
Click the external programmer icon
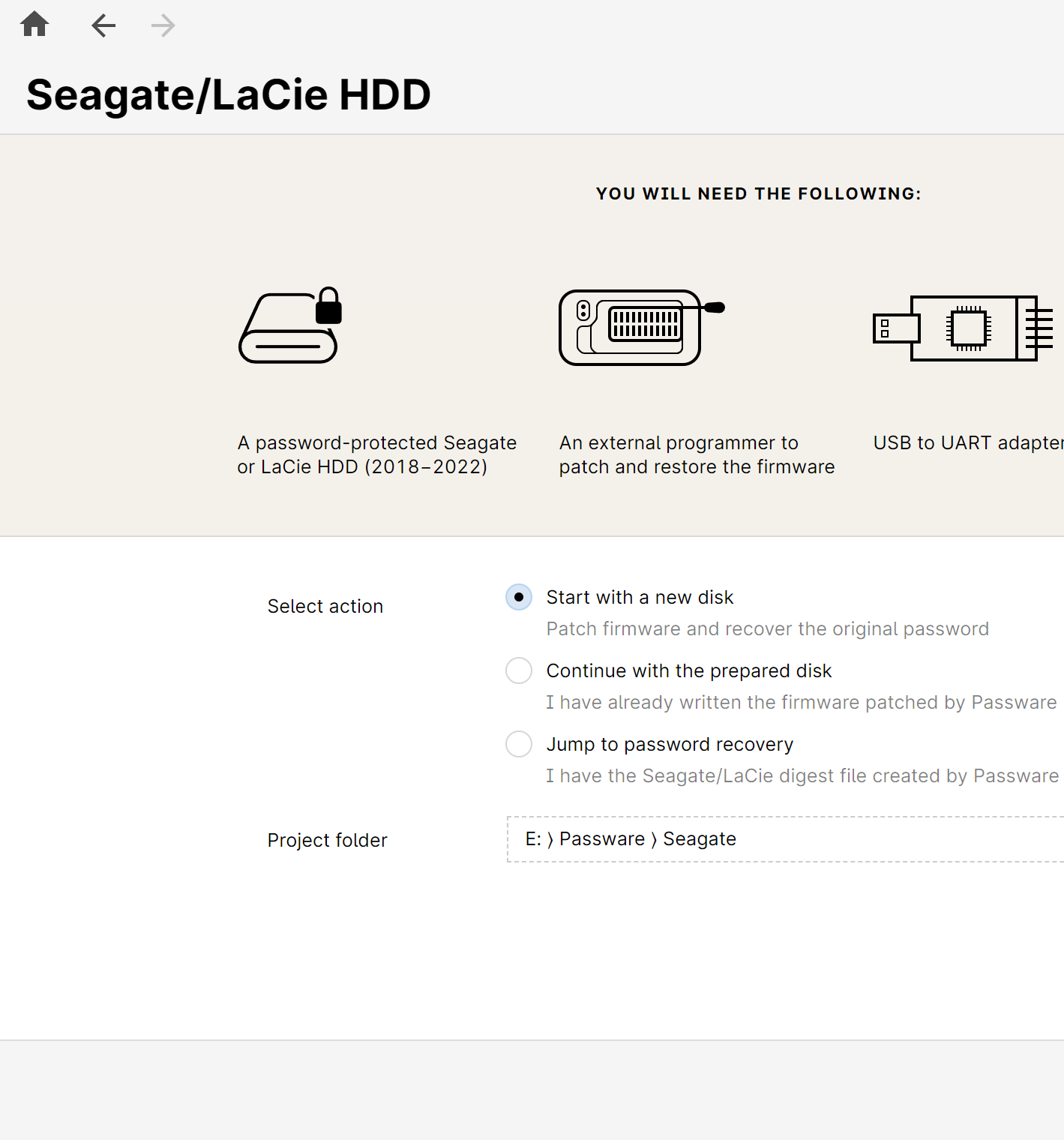click(642, 327)
